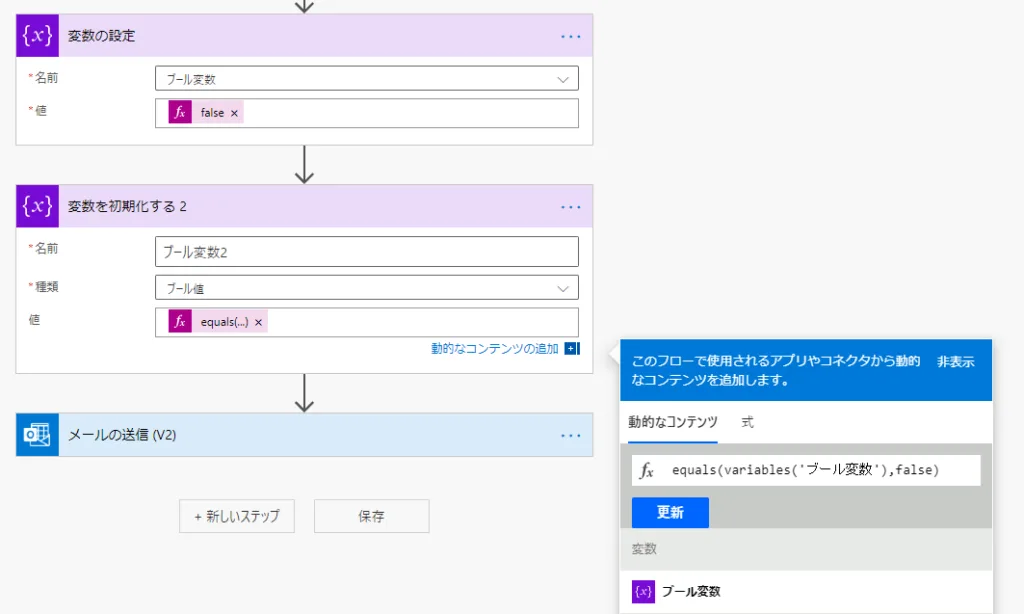Open the ellipsis menu on 変数の設定
Screen dimensions: 1024x614
click(571, 35)
